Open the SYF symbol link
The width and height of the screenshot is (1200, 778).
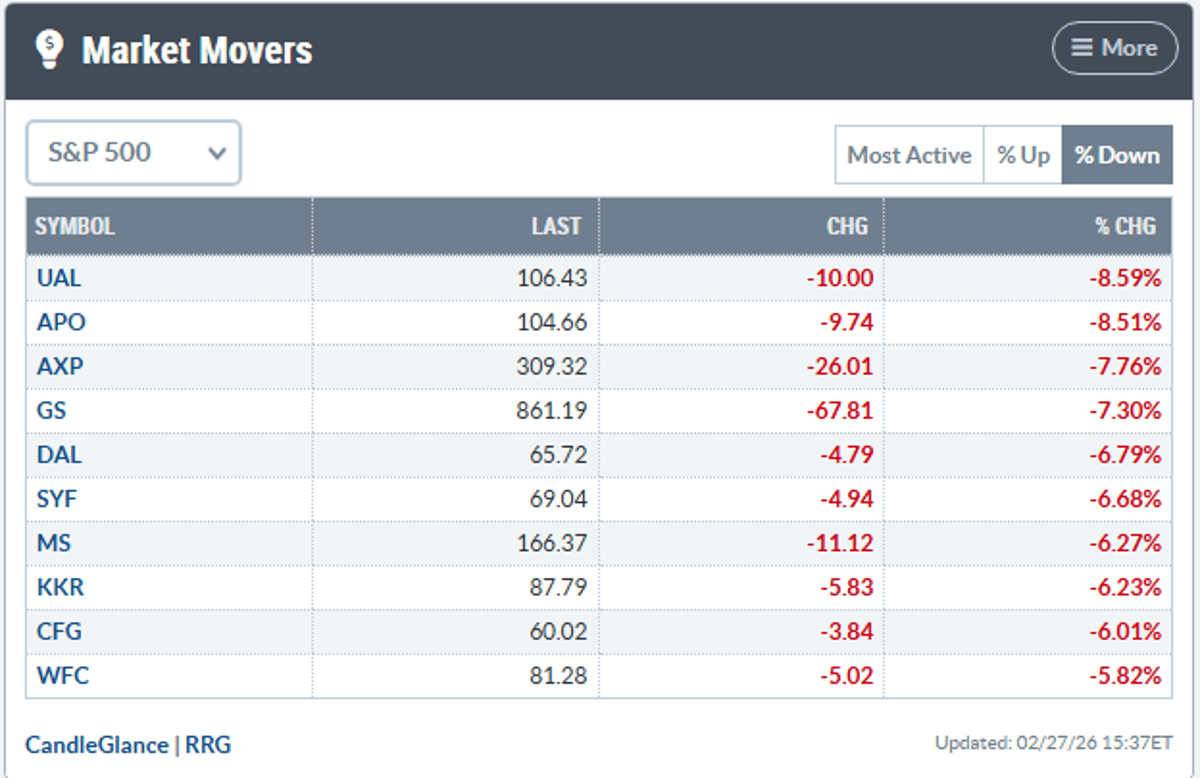(x=58, y=498)
